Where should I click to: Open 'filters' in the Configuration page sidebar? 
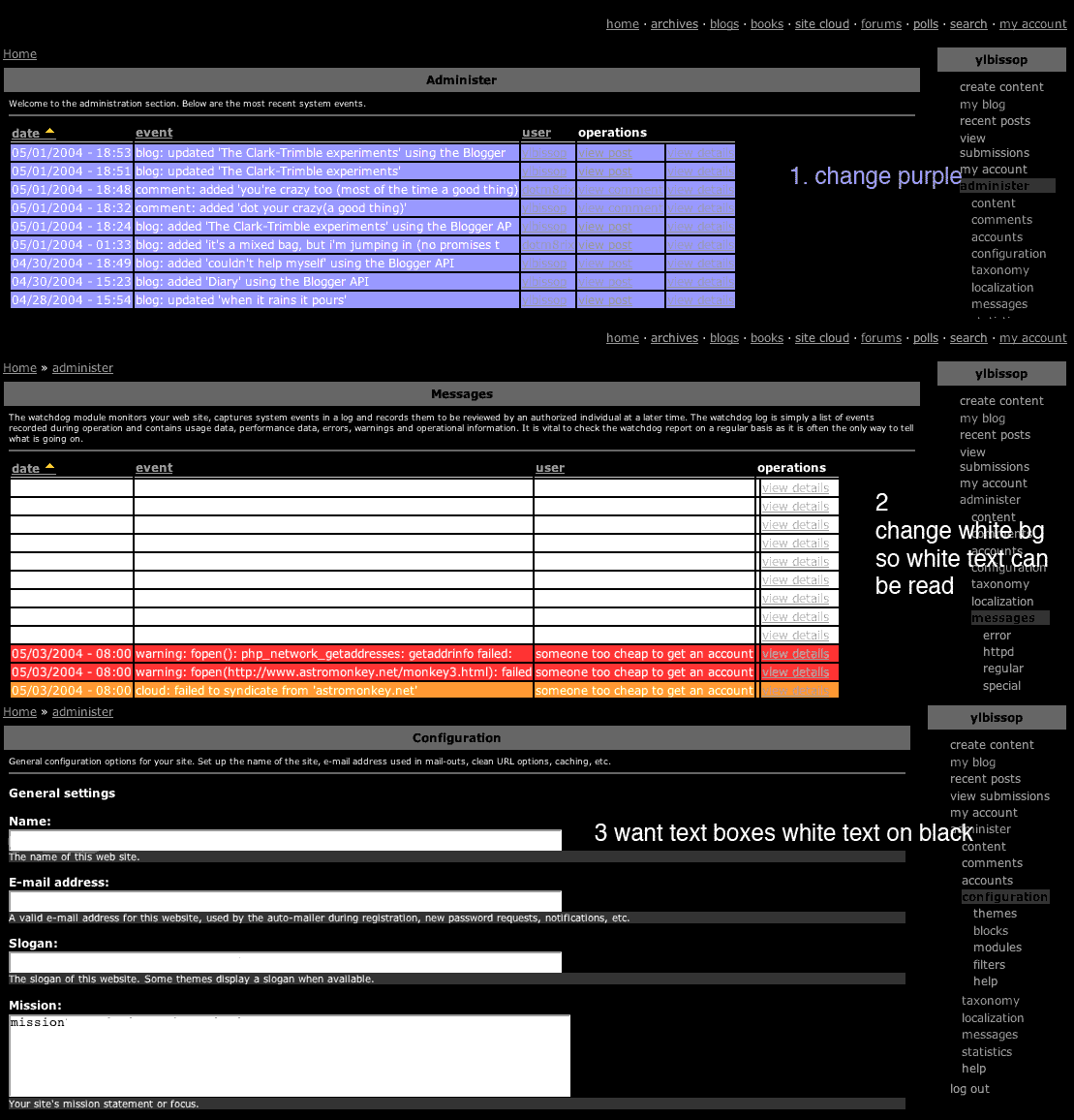click(x=989, y=964)
